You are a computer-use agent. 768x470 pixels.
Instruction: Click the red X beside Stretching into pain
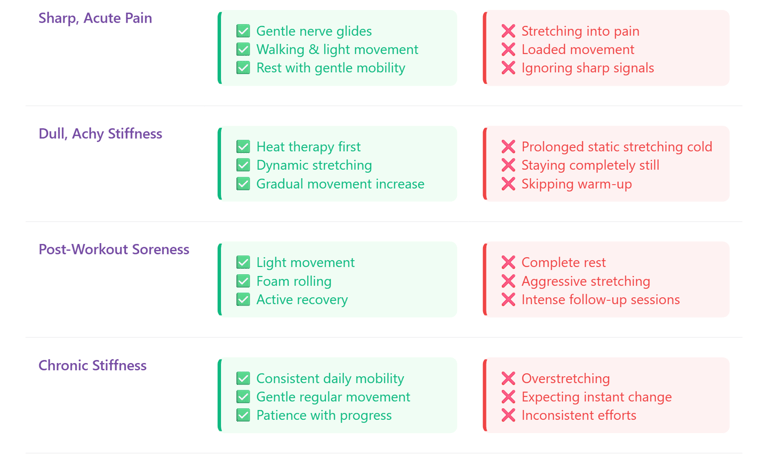pyautogui.click(x=508, y=31)
